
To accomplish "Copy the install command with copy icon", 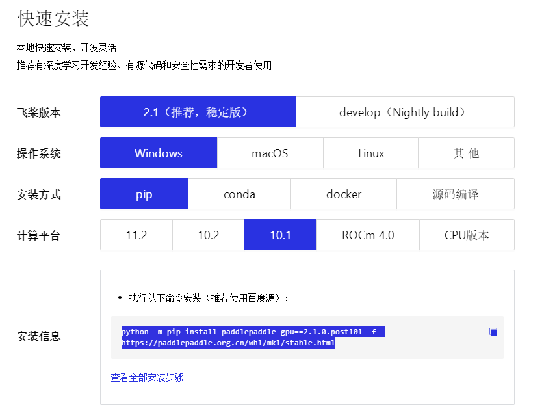I will point(493,332).
